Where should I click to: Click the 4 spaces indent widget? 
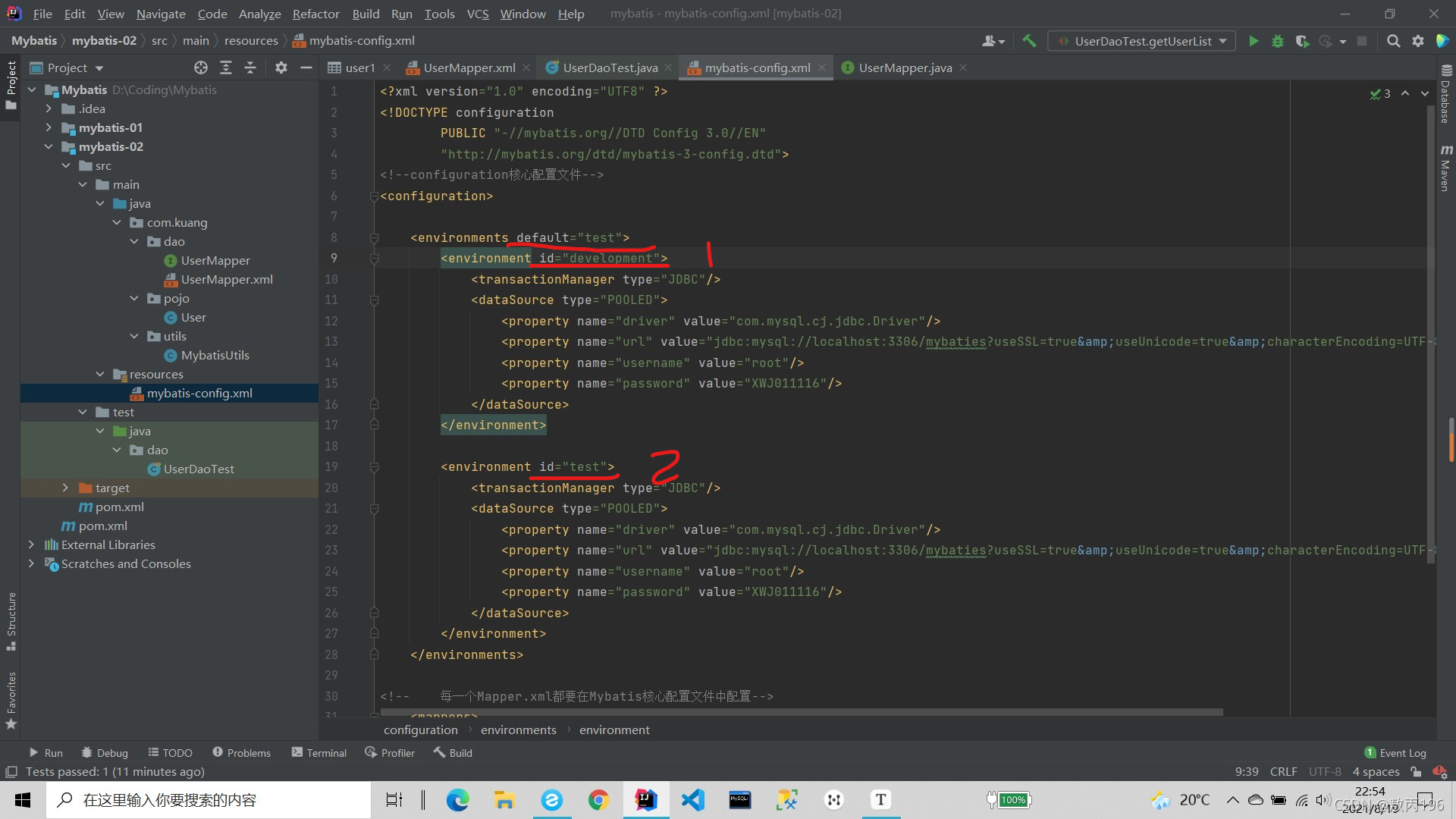1376,772
